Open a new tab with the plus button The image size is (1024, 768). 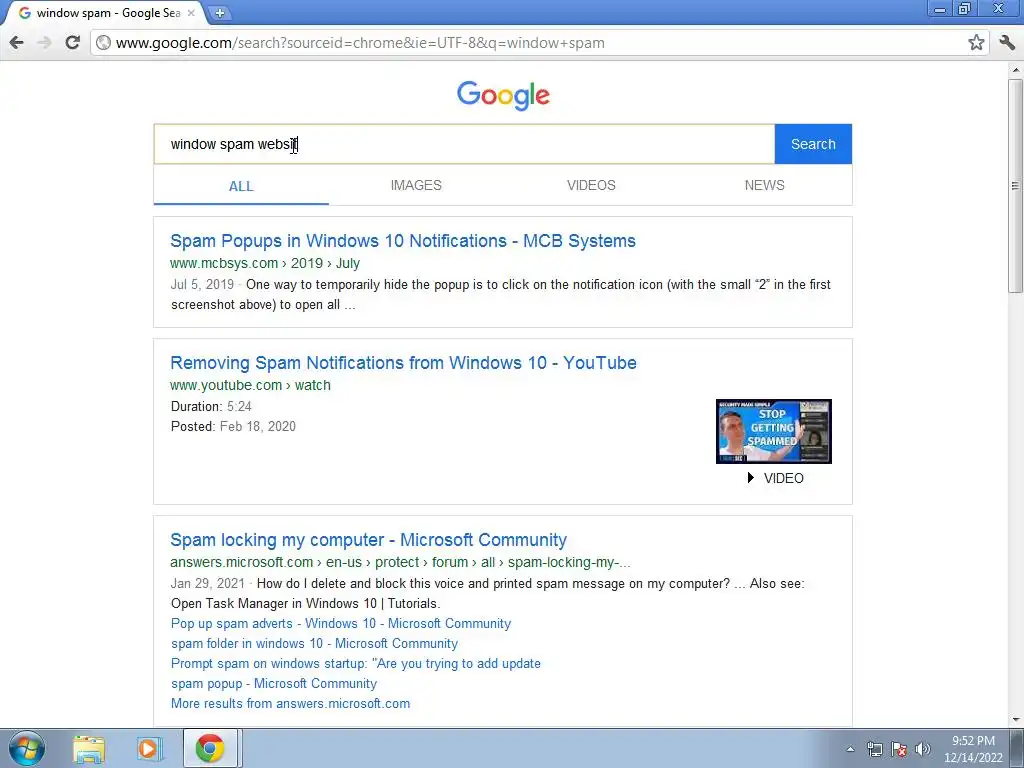click(x=220, y=13)
